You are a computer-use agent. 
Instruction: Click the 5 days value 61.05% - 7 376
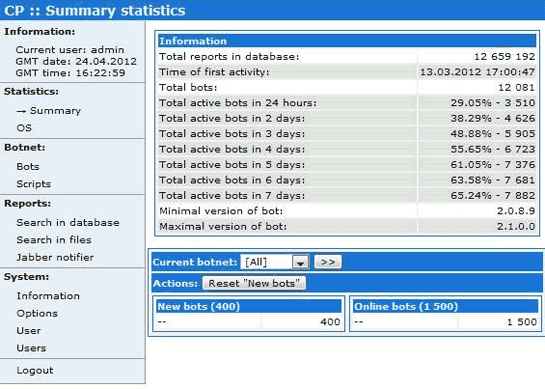tap(493, 164)
